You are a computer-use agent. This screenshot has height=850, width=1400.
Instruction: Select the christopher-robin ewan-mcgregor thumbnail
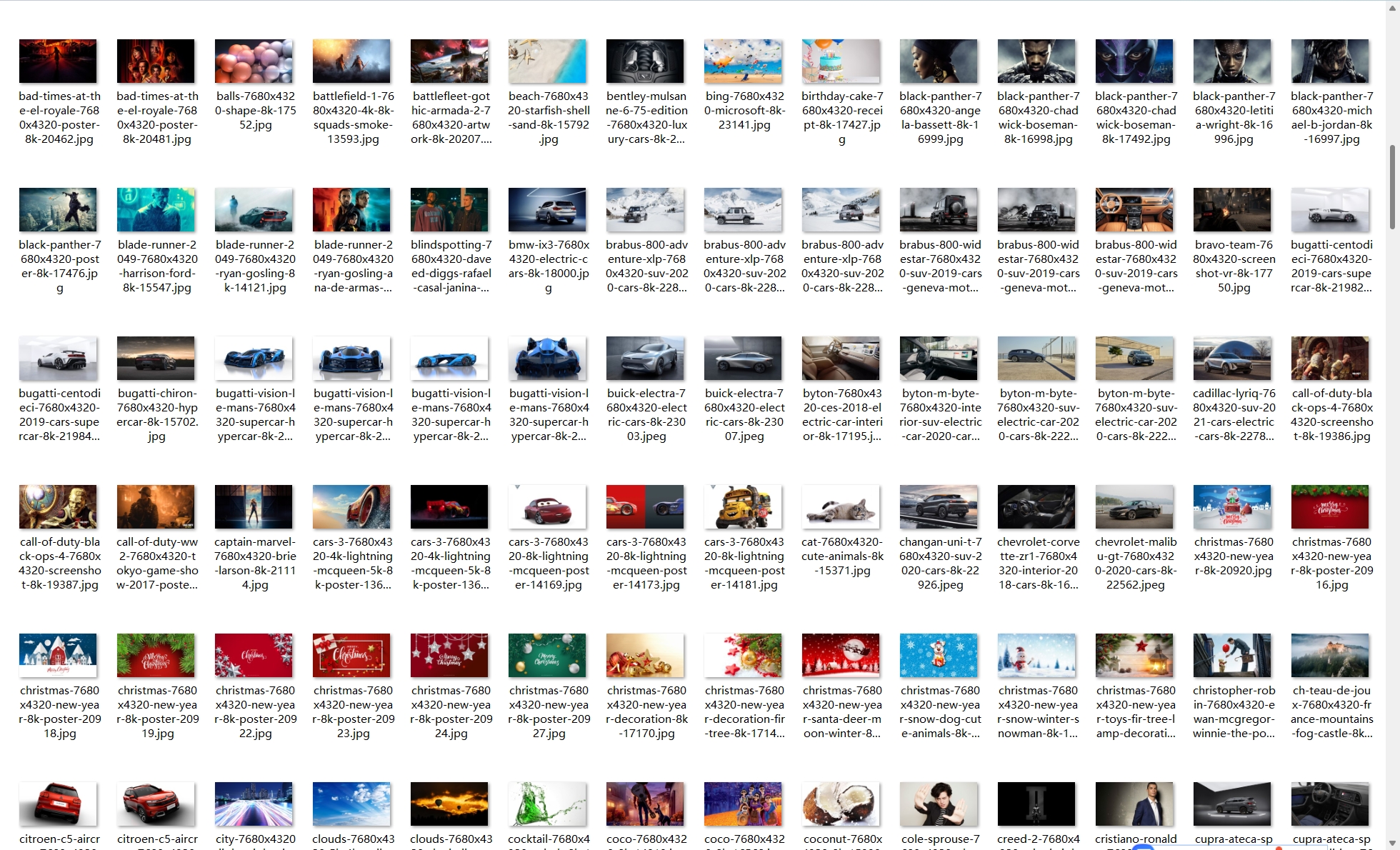pyautogui.click(x=1232, y=656)
